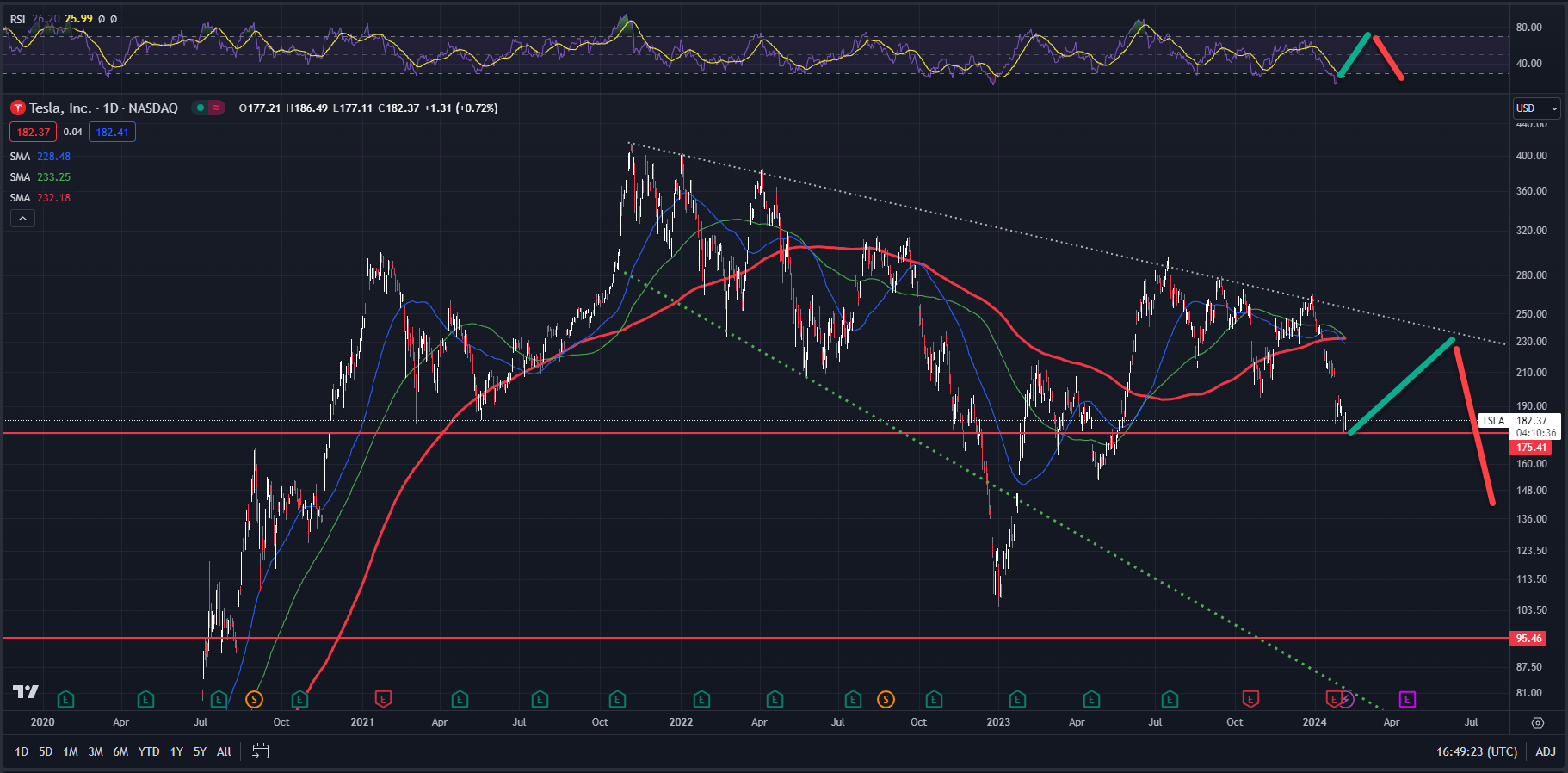Open the earnings marker near Oct 2020
1568x773 pixels.
pos(299,700)
